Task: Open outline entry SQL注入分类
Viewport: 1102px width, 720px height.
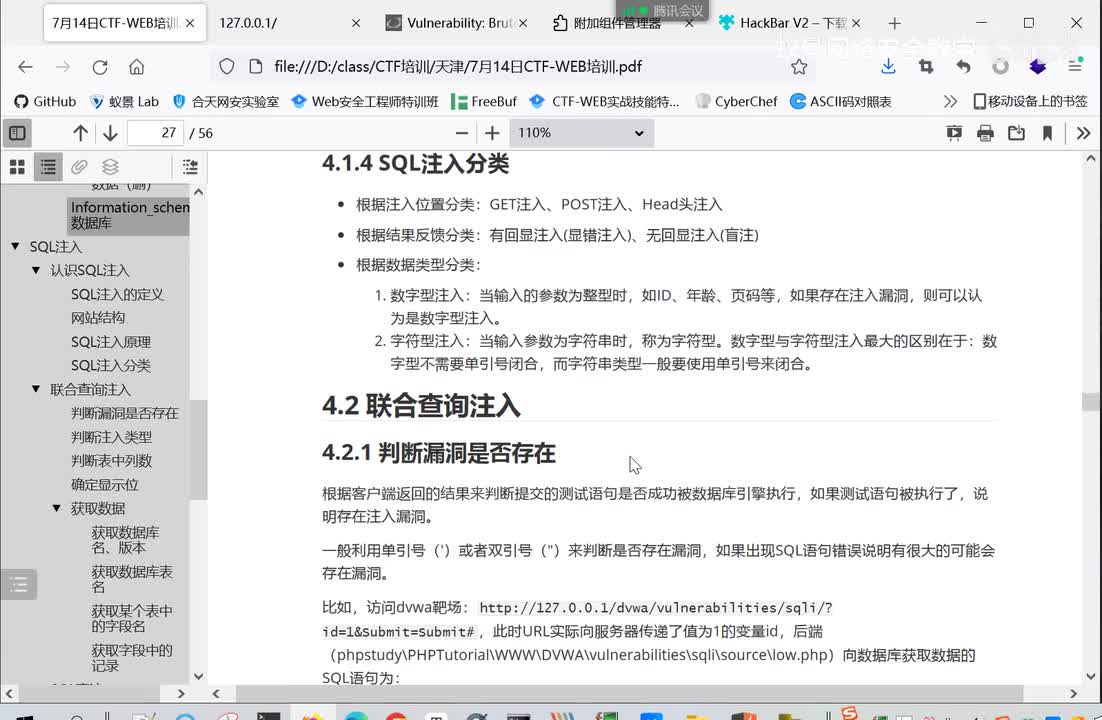Action: tap(110, 366)
